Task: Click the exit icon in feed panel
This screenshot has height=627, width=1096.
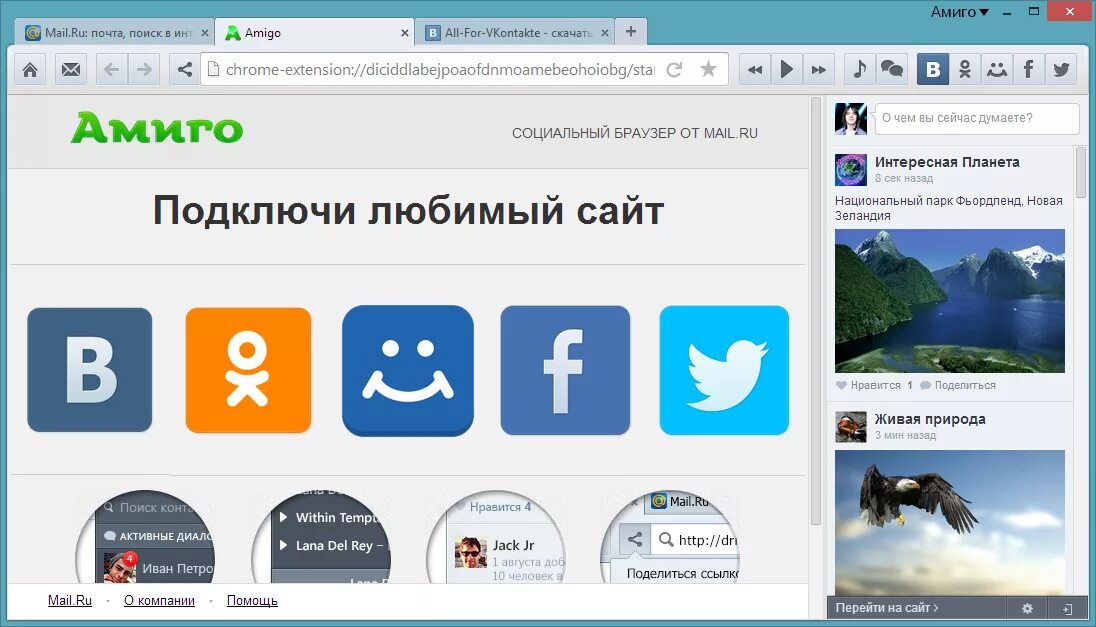Action: (1067, 609)
